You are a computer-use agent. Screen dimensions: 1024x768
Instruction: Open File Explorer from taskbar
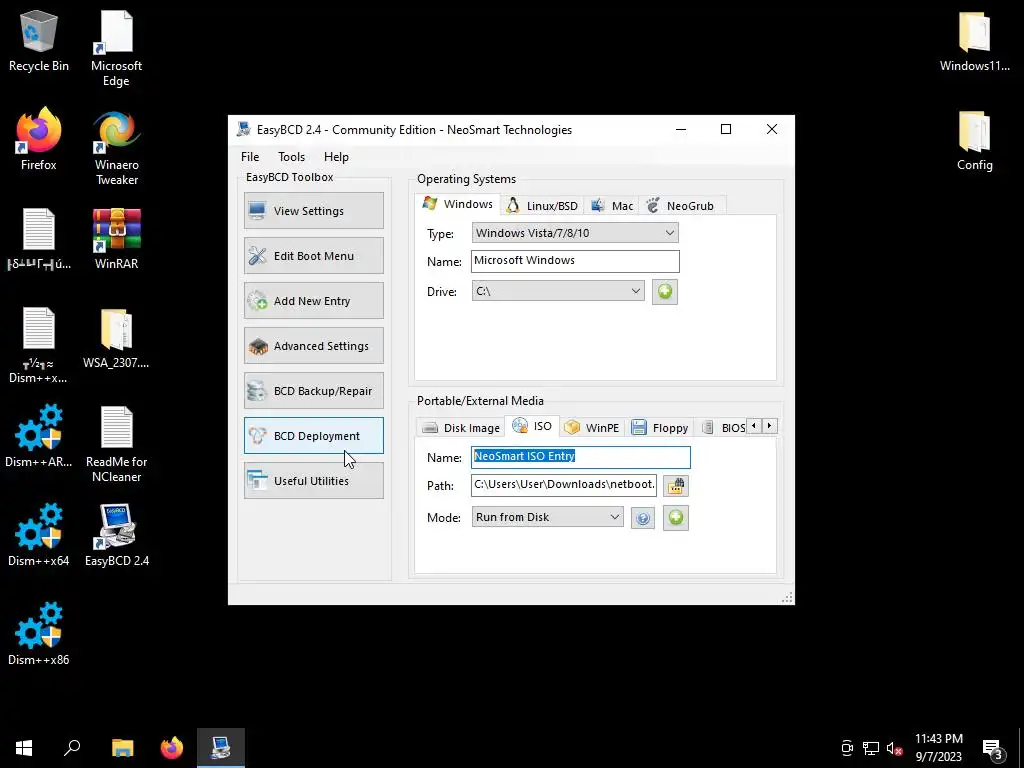(122, 748)
